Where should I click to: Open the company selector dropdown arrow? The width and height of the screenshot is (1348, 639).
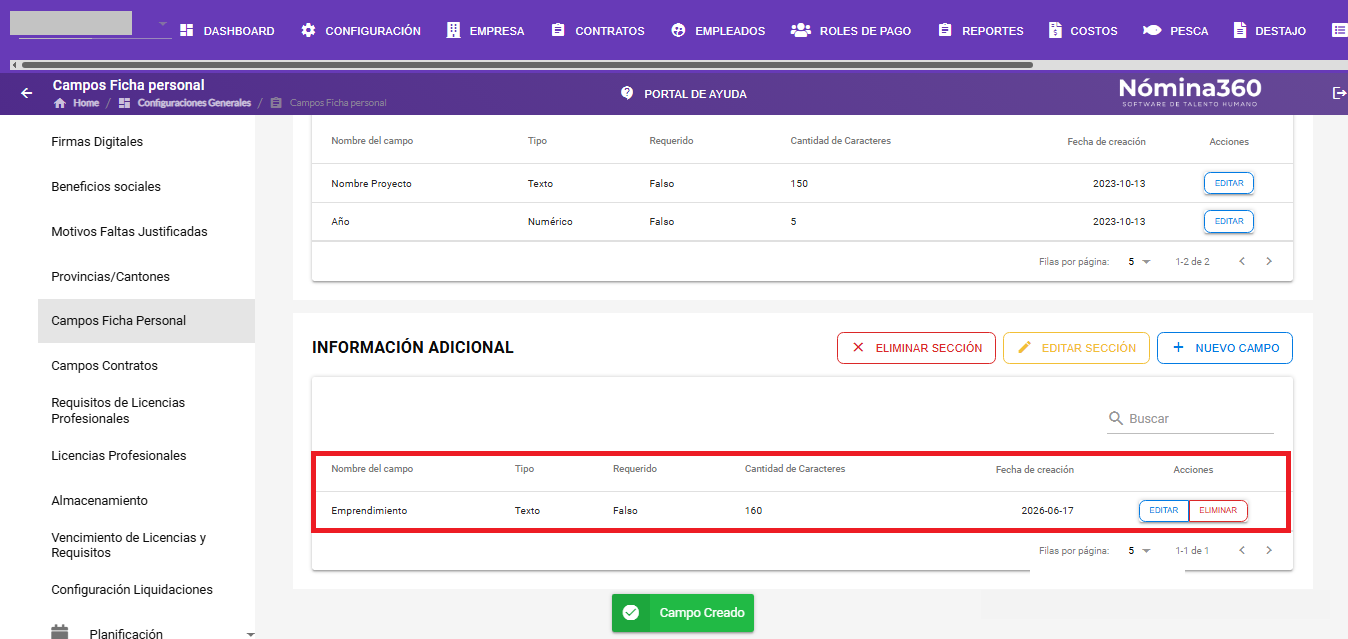tap(162, 24)
